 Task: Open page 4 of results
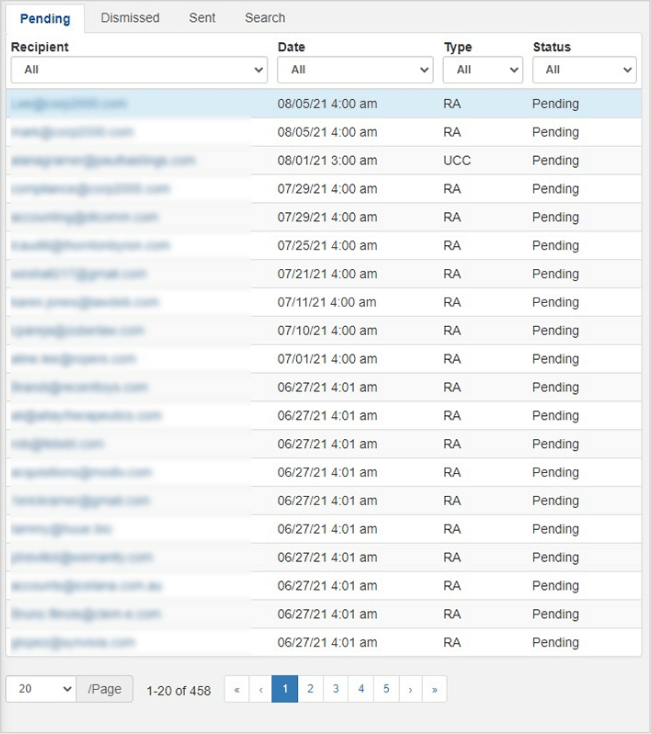(x=361, y=689)
